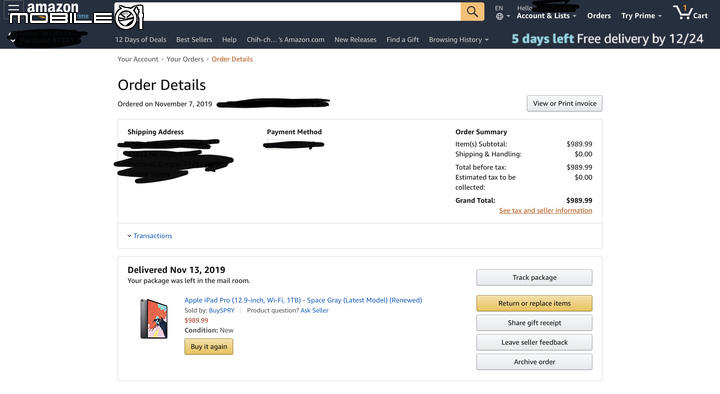Click the BuySPRY seller link

tap(221, 310)
